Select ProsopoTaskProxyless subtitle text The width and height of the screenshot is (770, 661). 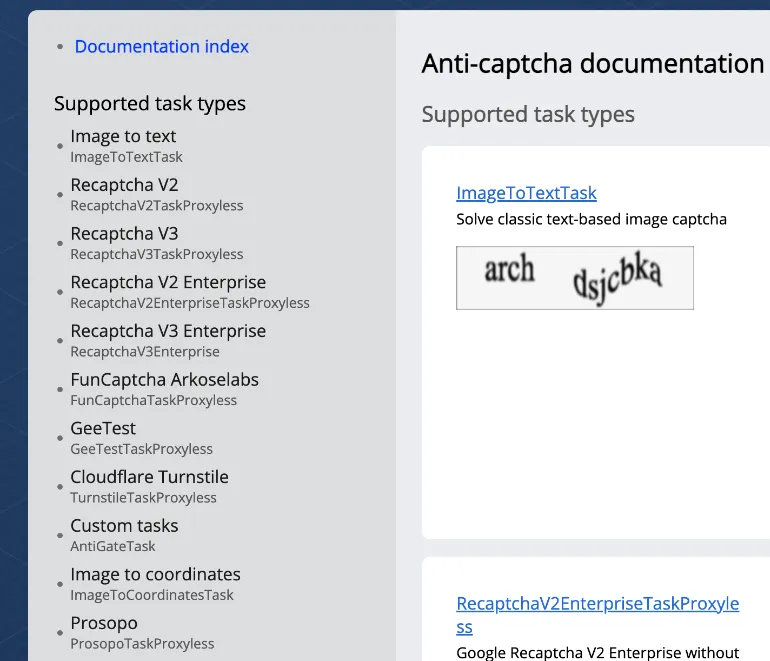142,643
